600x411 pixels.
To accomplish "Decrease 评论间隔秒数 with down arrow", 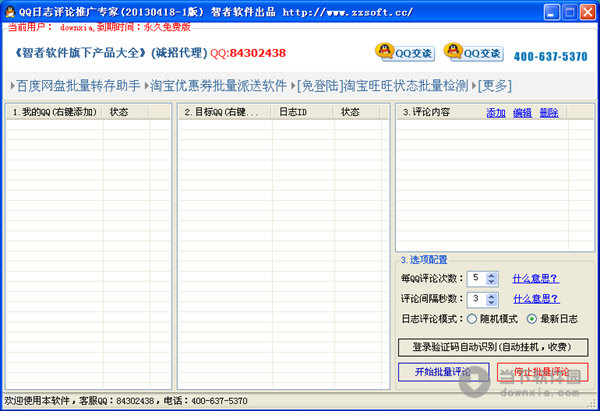I will pos(491,302).
